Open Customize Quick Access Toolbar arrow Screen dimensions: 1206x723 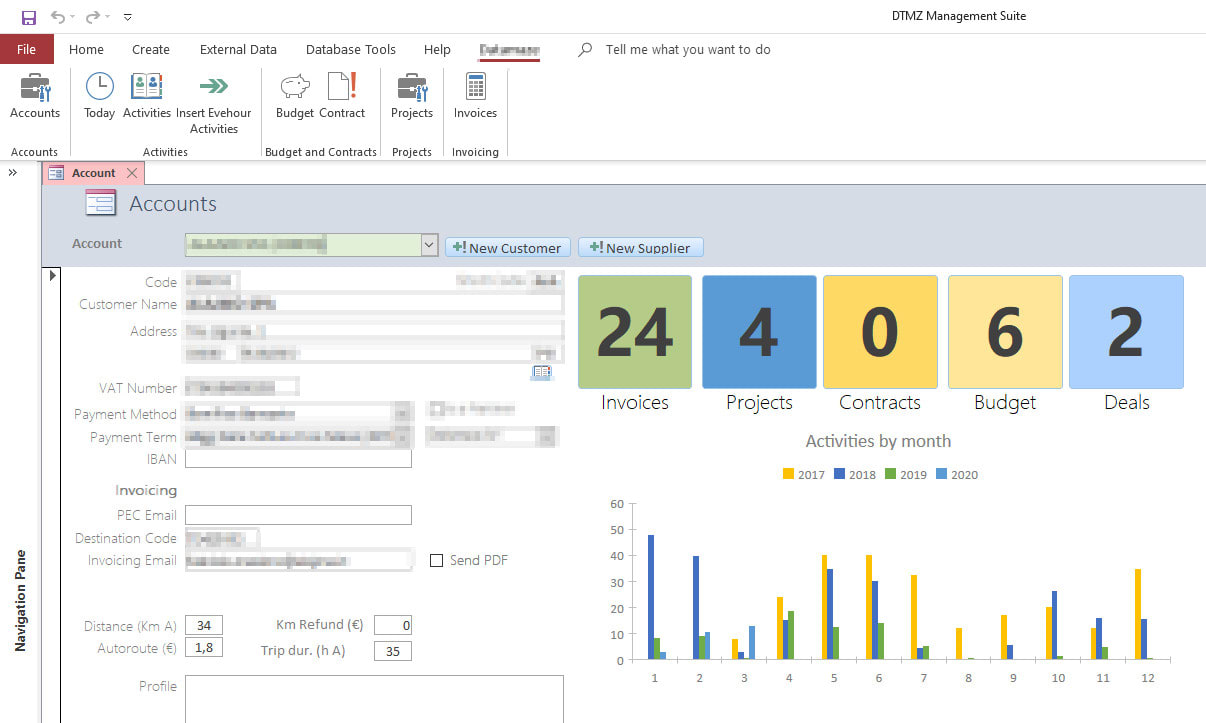point(127,17)
